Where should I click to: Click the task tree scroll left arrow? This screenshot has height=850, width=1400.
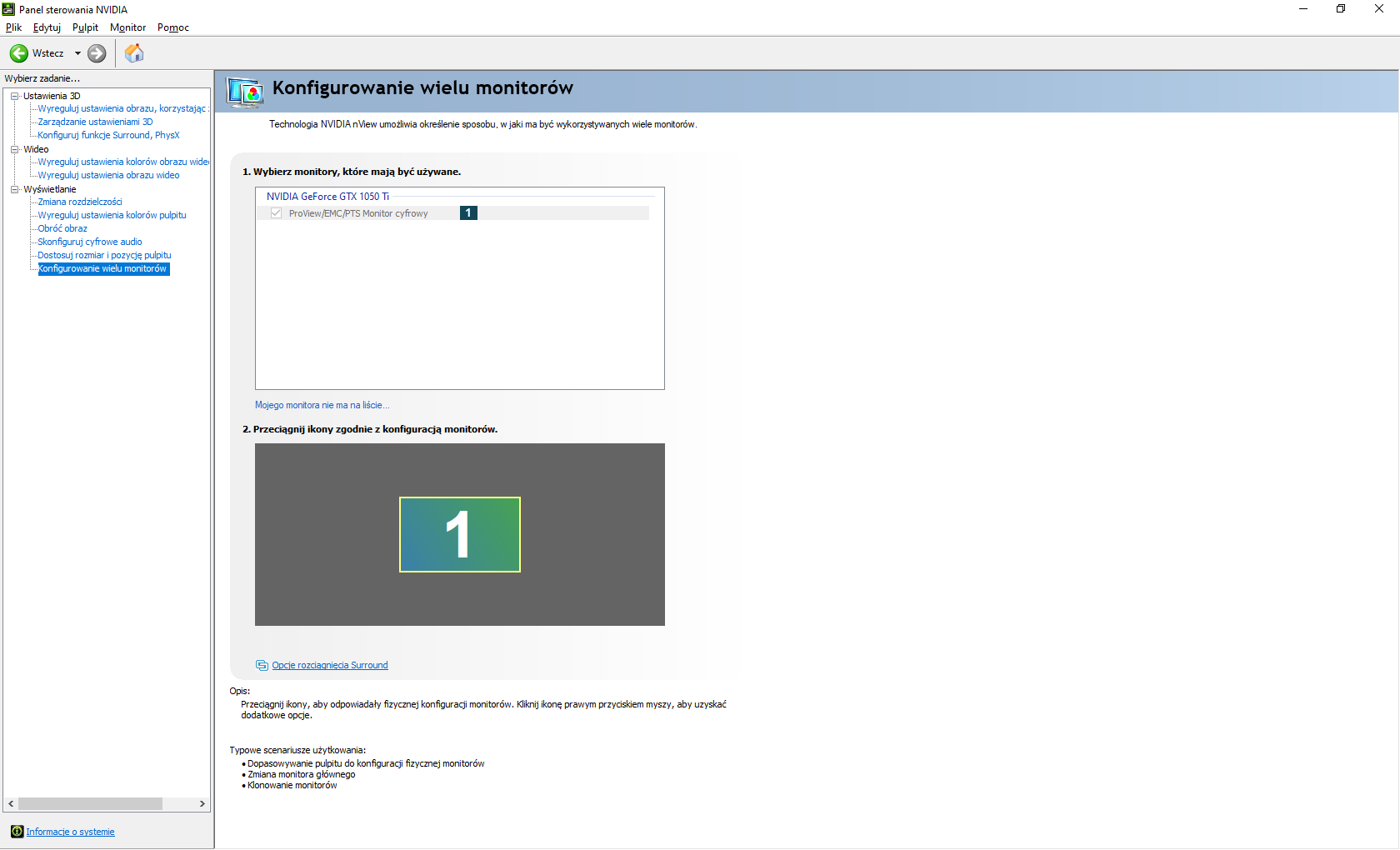[x=11, y=804]
